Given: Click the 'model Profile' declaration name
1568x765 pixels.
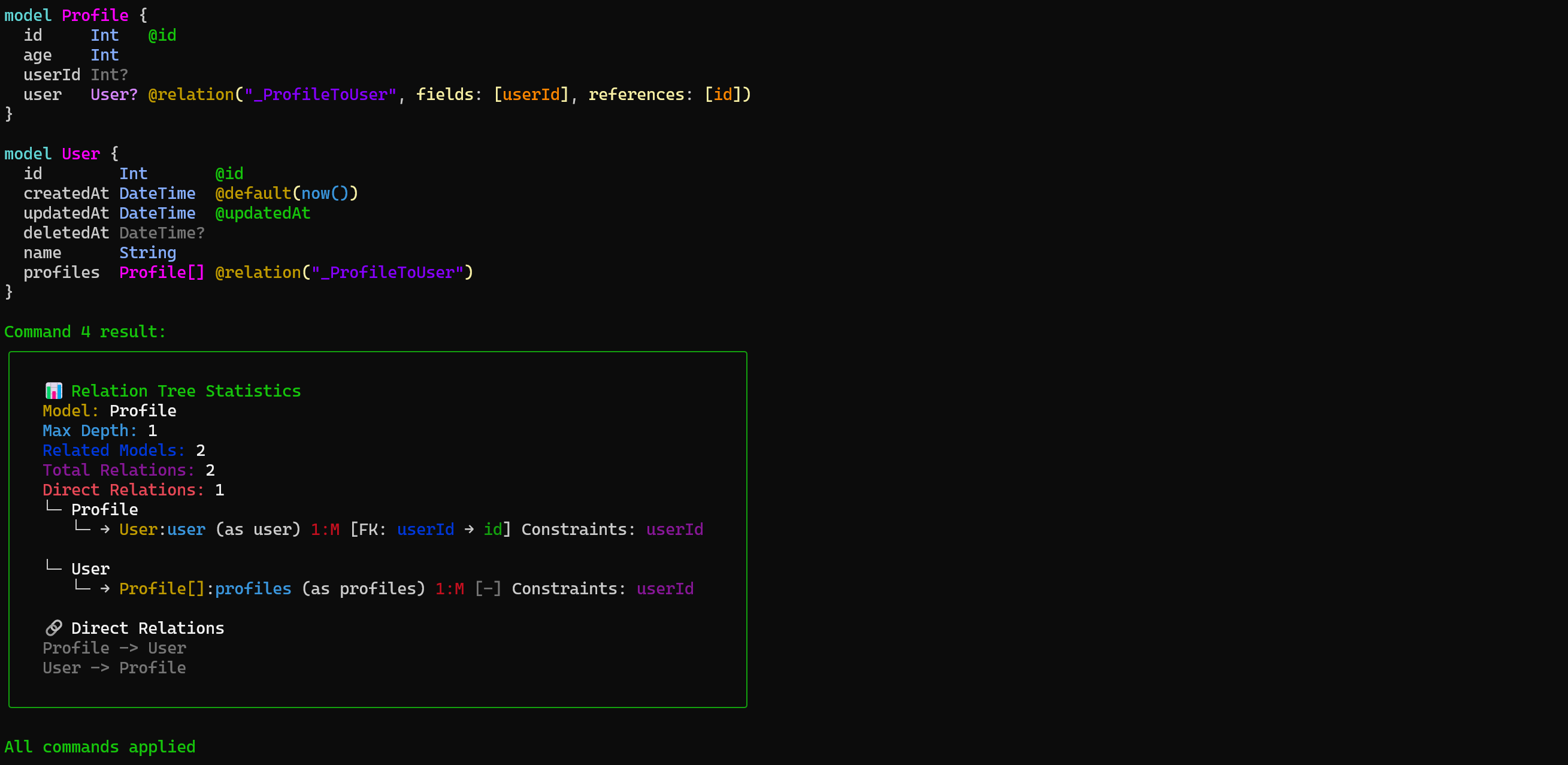Looking at the screenshot, I should tap(95, 15).
